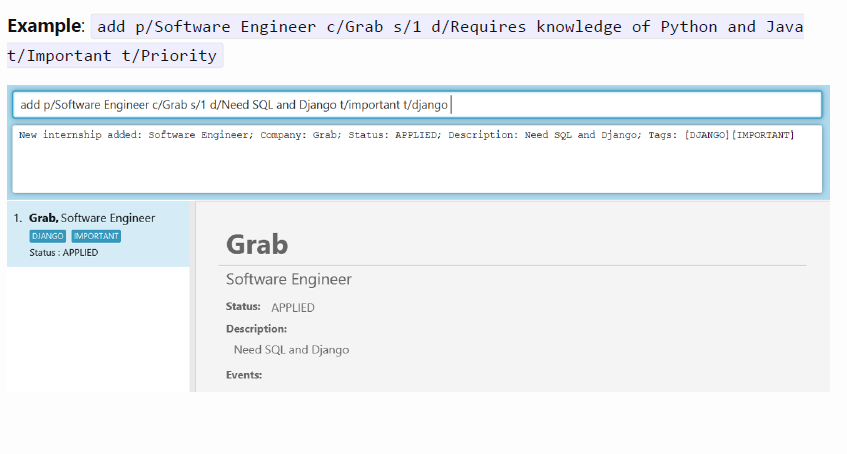Click the 'Description:' label in detail panel

256,329
